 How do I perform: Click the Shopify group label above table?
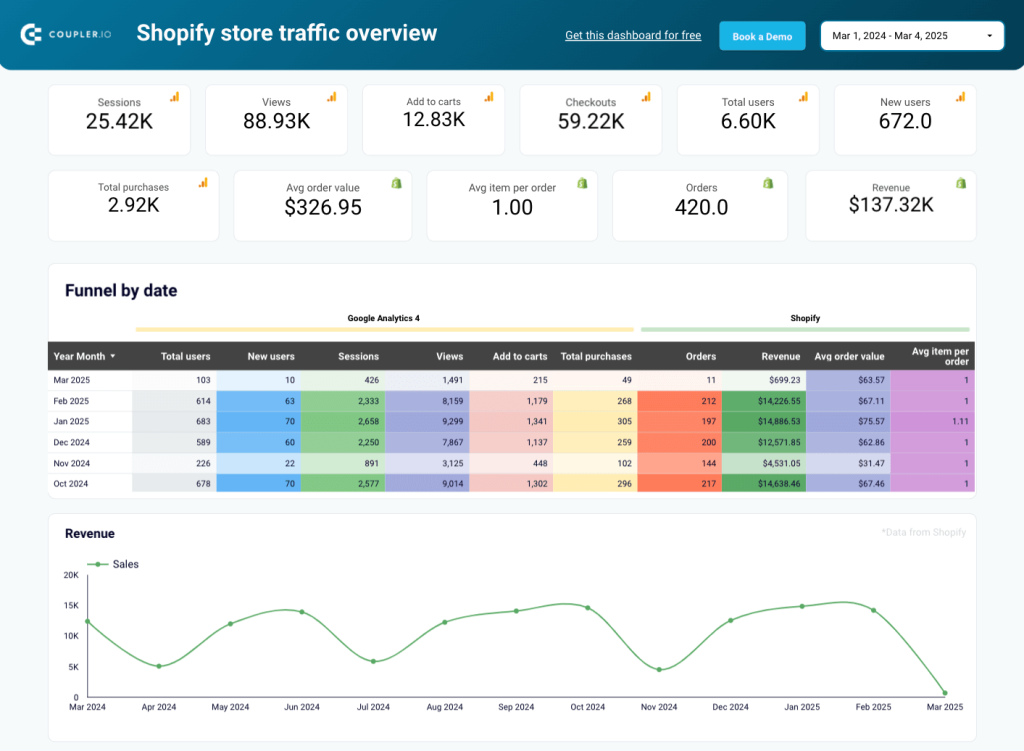[805, 318]
